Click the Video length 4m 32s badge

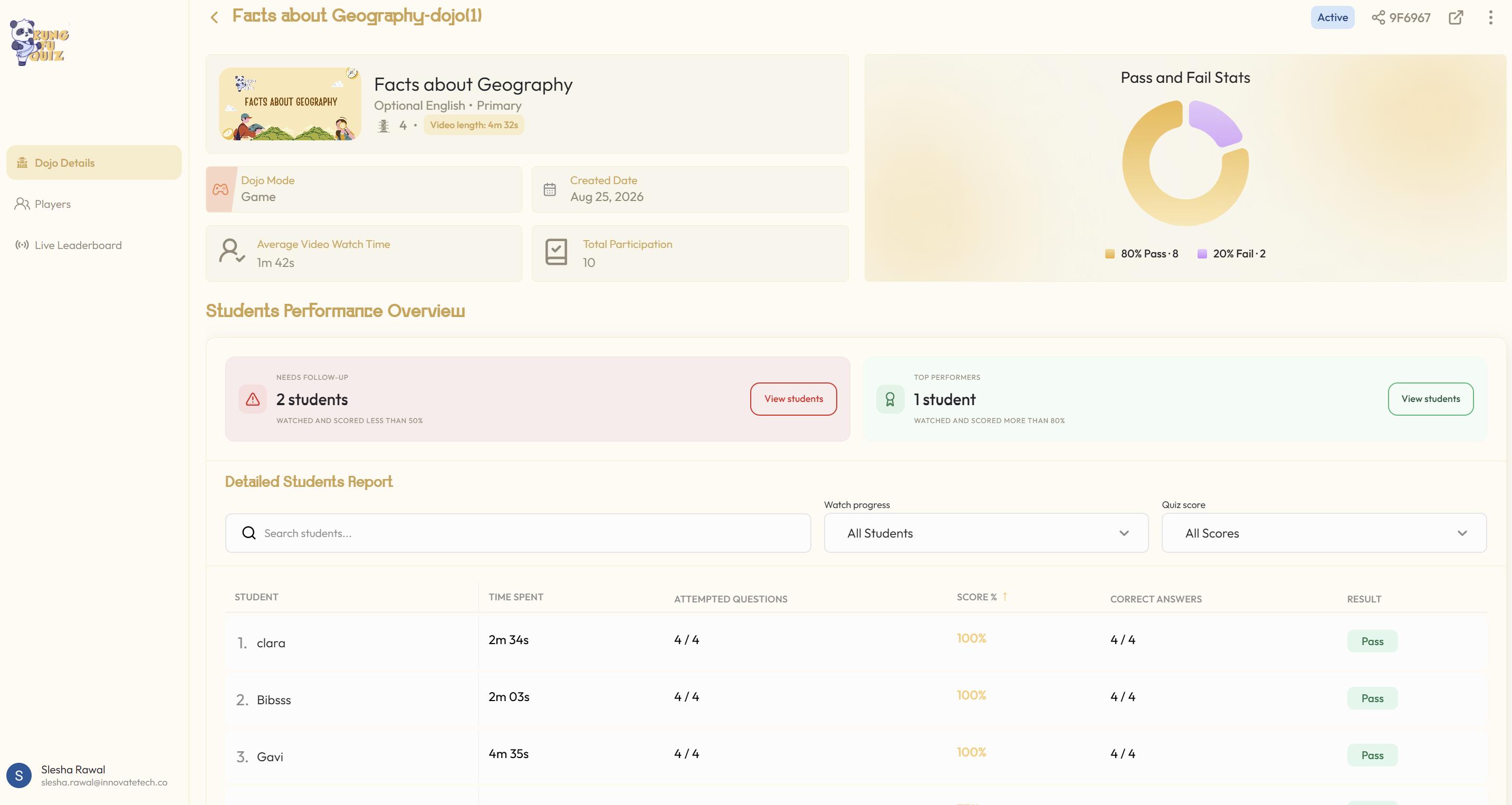[474, 125]
